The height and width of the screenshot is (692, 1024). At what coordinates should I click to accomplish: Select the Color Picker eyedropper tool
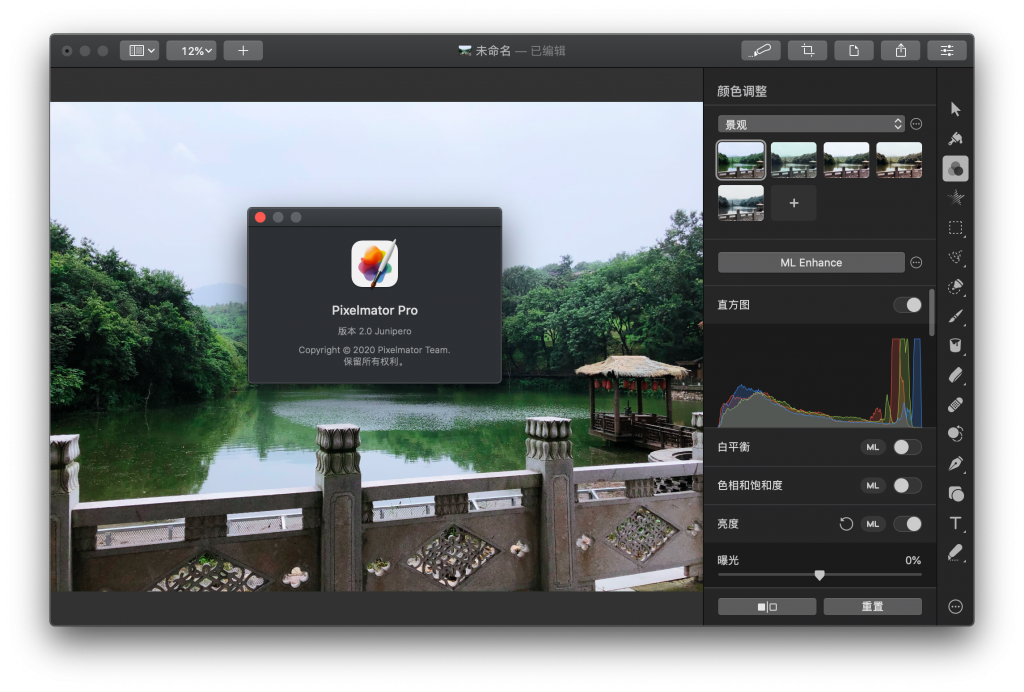click(955, 553)
